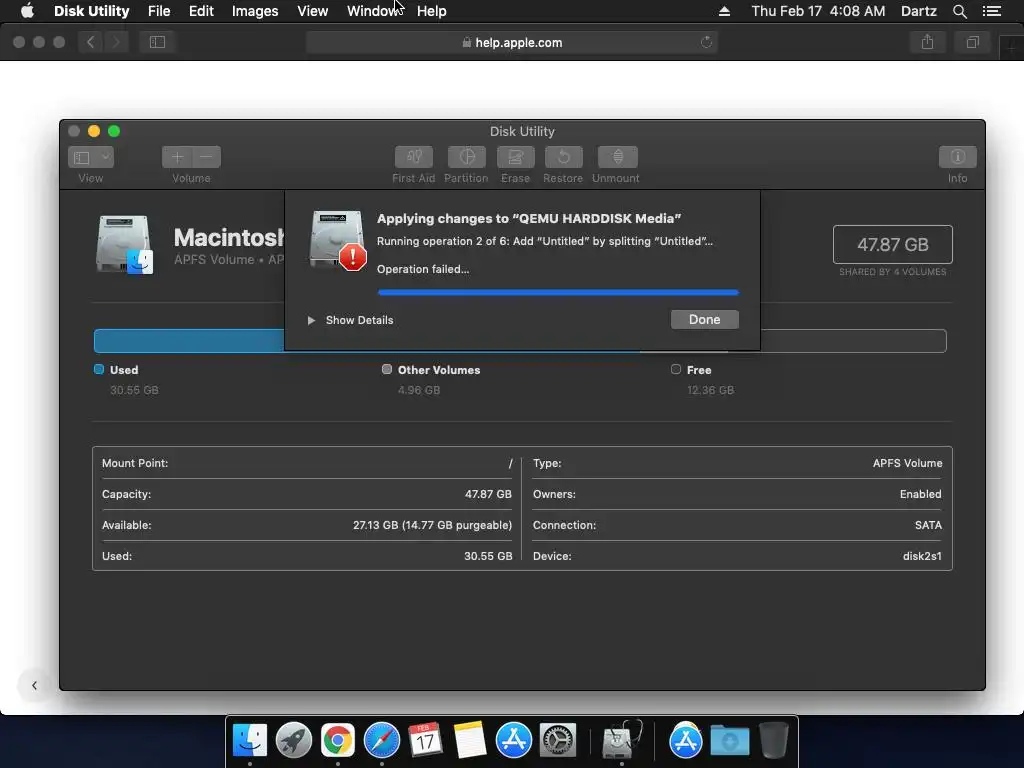Image resolution: width=1024 pixels, height=768 pixels.
Task: Open Finder from the Dock
Action: (250, 741)
